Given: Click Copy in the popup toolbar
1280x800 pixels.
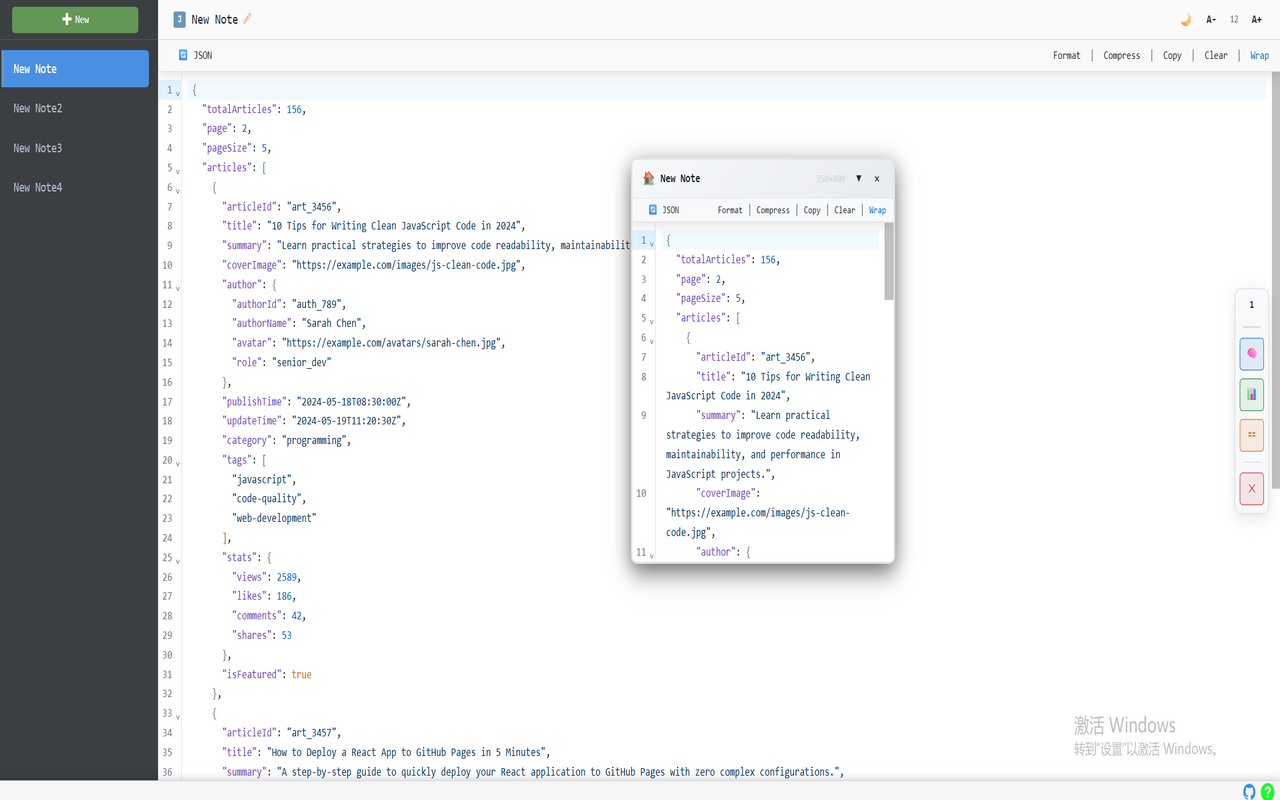Looking at the screenshot, I should coord(812,210).
